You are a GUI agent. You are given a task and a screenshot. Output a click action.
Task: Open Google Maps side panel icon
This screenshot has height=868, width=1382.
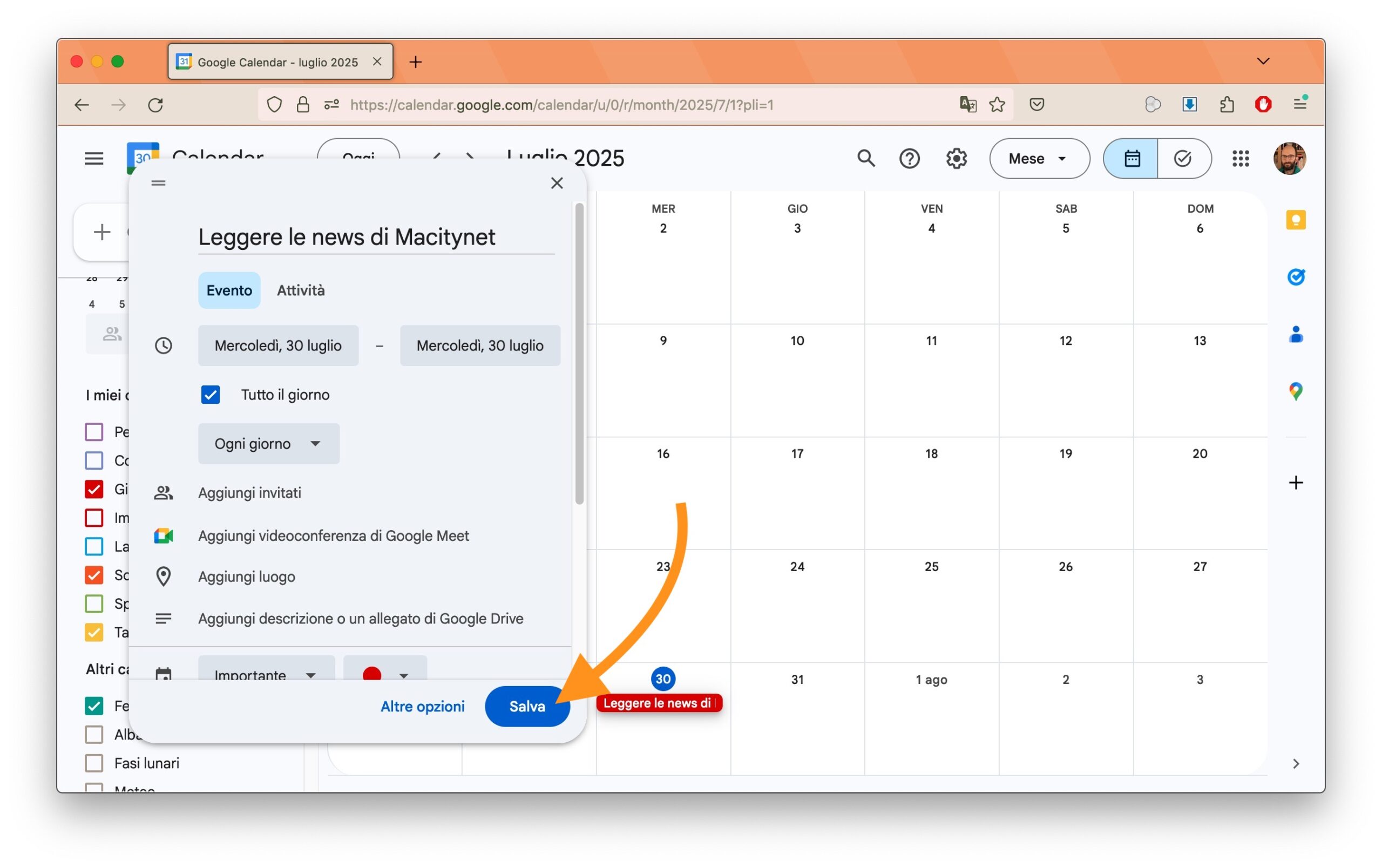pyautogui.click(x=1295, y=391)
